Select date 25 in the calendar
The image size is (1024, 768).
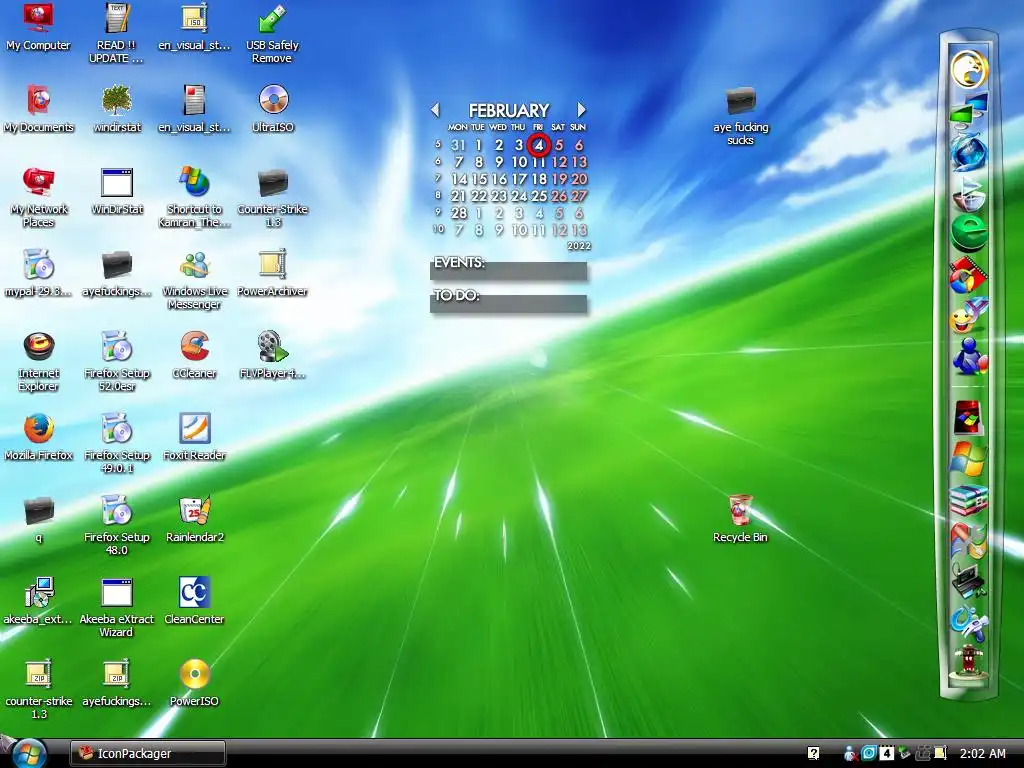(539, 196)
